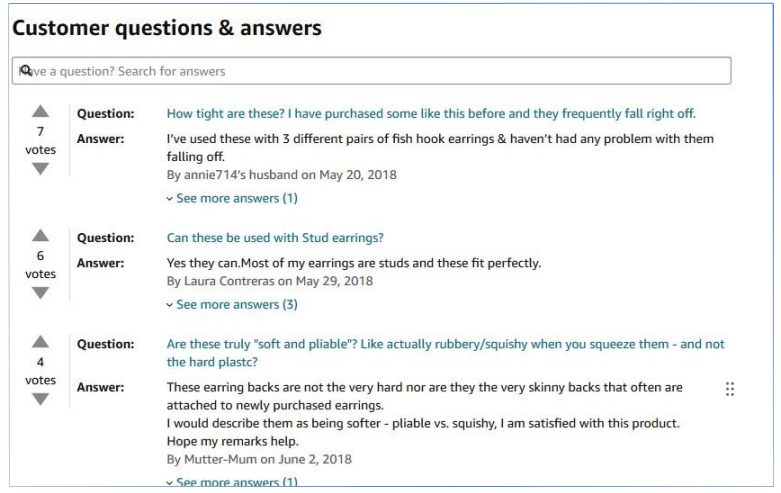Upvote the Stud earrings question
This screenshot has width=781, height=493.
click(x=40, y=236)
